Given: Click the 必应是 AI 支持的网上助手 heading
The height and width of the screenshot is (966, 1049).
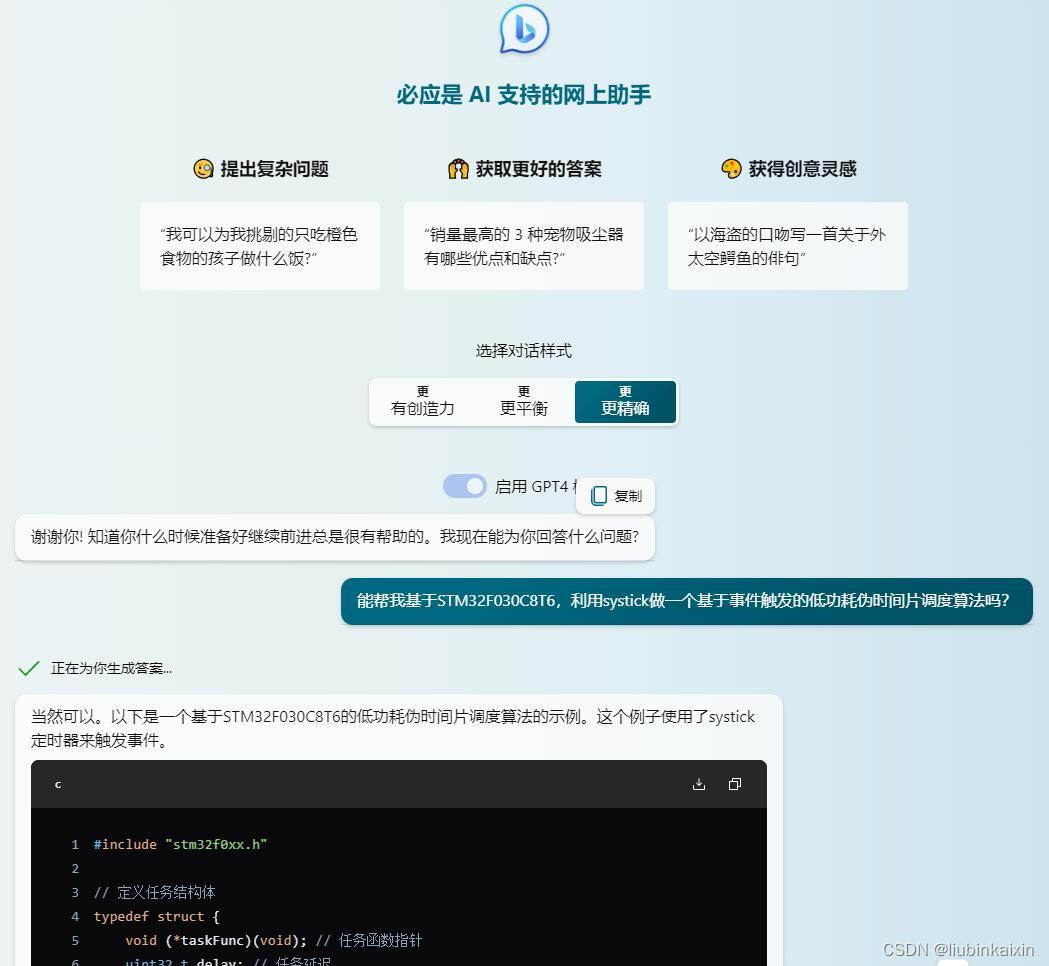Looking at the screenshot, I should tap(524, 94).
